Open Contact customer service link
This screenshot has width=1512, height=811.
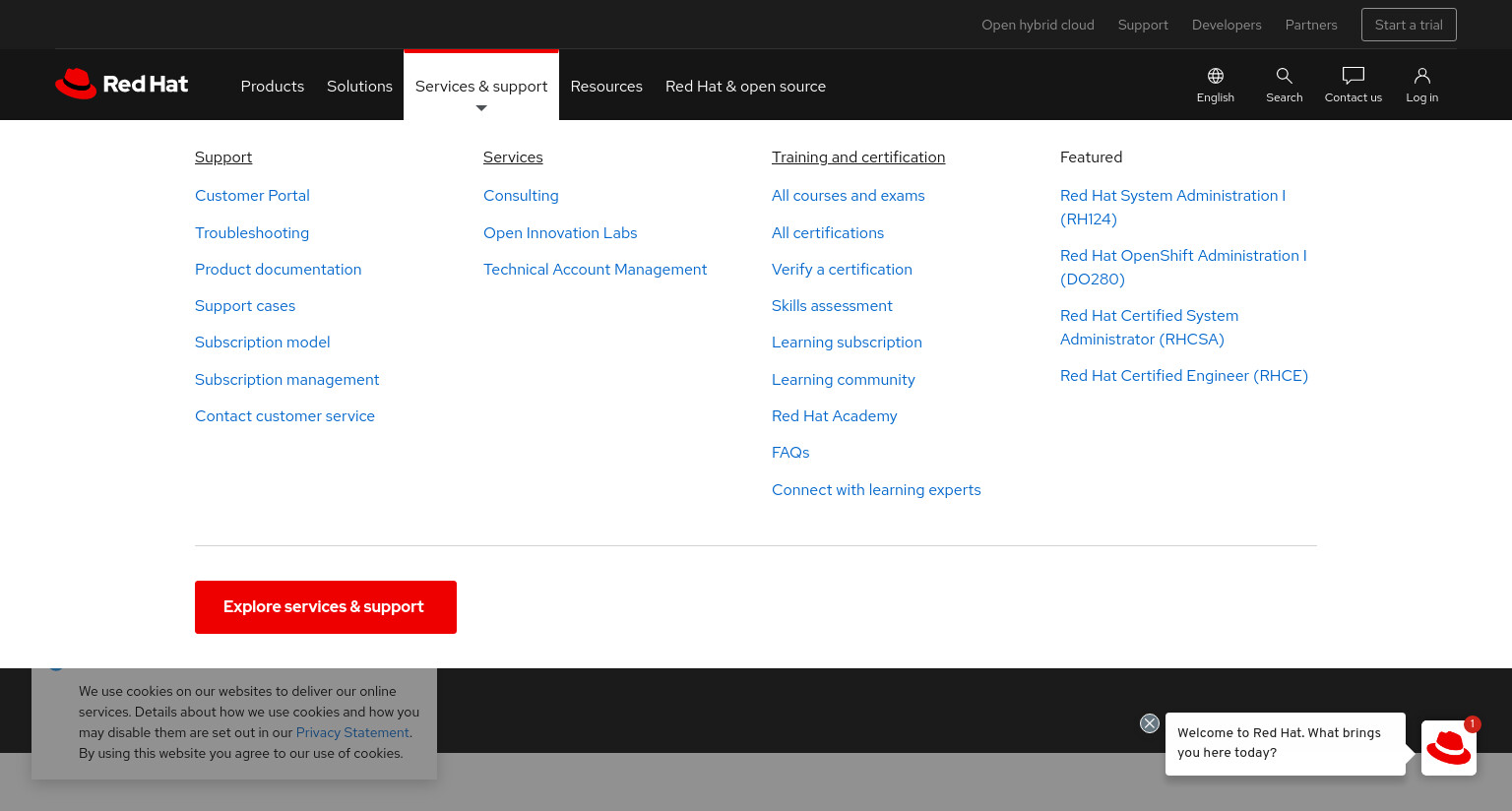[284, 415]
